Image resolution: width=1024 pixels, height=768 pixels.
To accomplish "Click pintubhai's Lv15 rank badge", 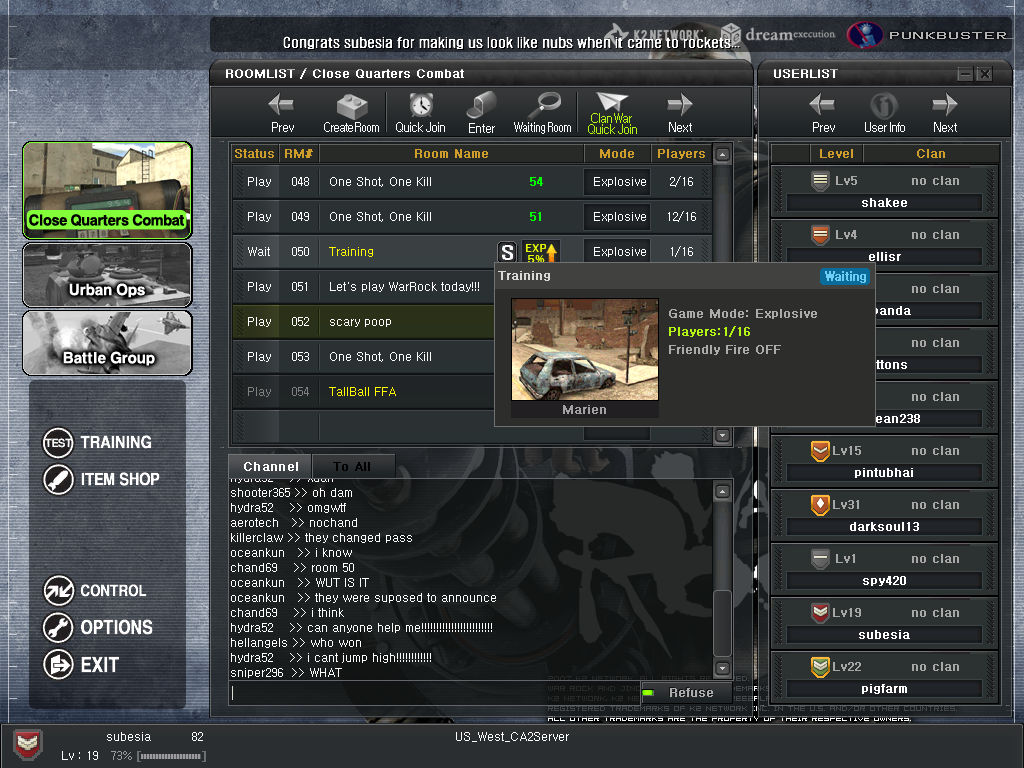I will (820, 451).
